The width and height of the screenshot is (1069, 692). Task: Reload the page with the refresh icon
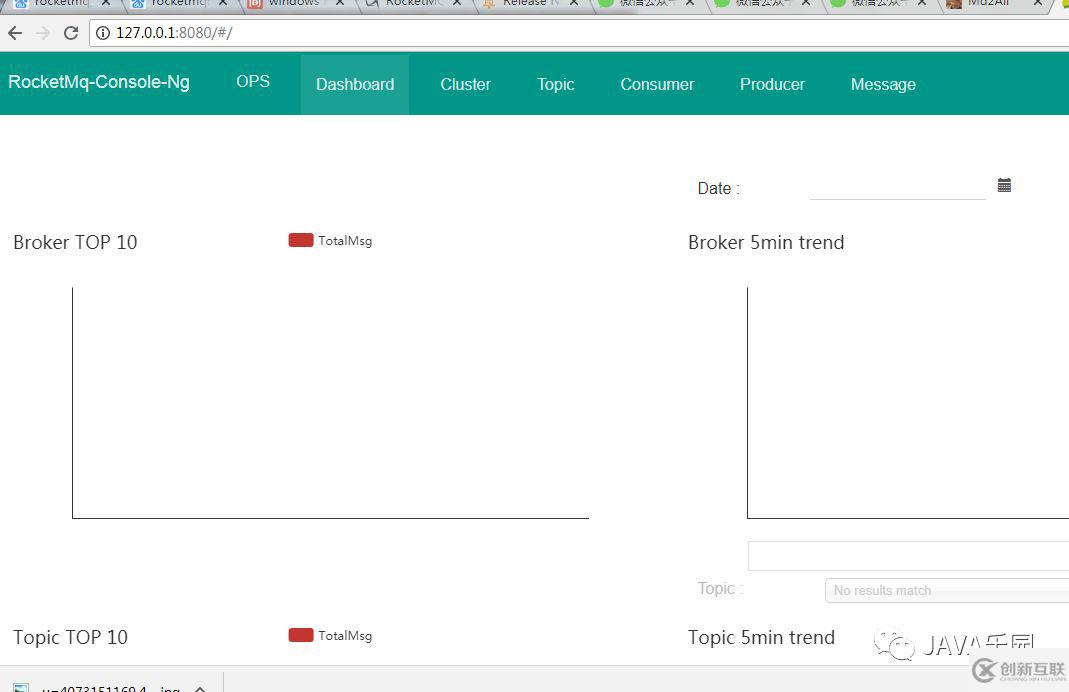click(x=71, y=33)
